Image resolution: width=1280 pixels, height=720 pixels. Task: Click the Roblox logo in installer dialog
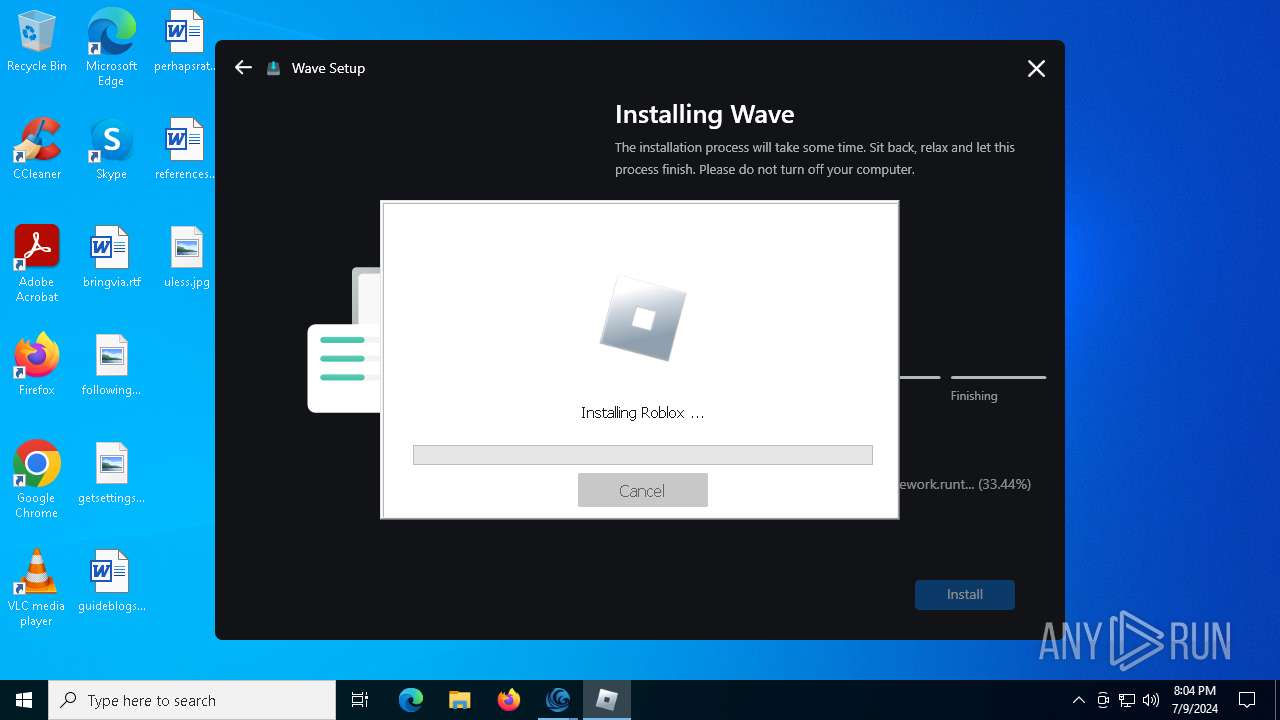pos(643,318)
